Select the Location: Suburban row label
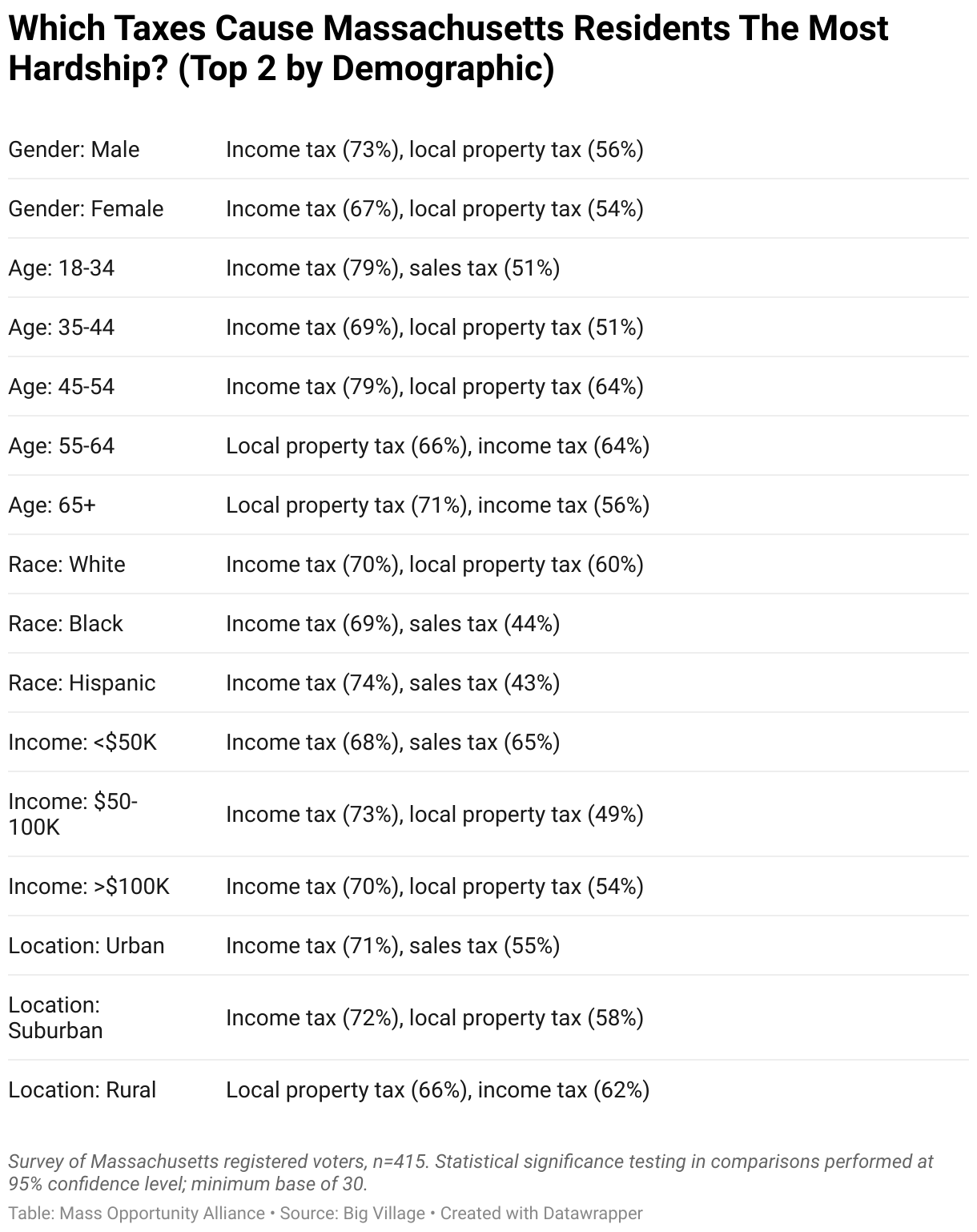 pos(55,1017)
